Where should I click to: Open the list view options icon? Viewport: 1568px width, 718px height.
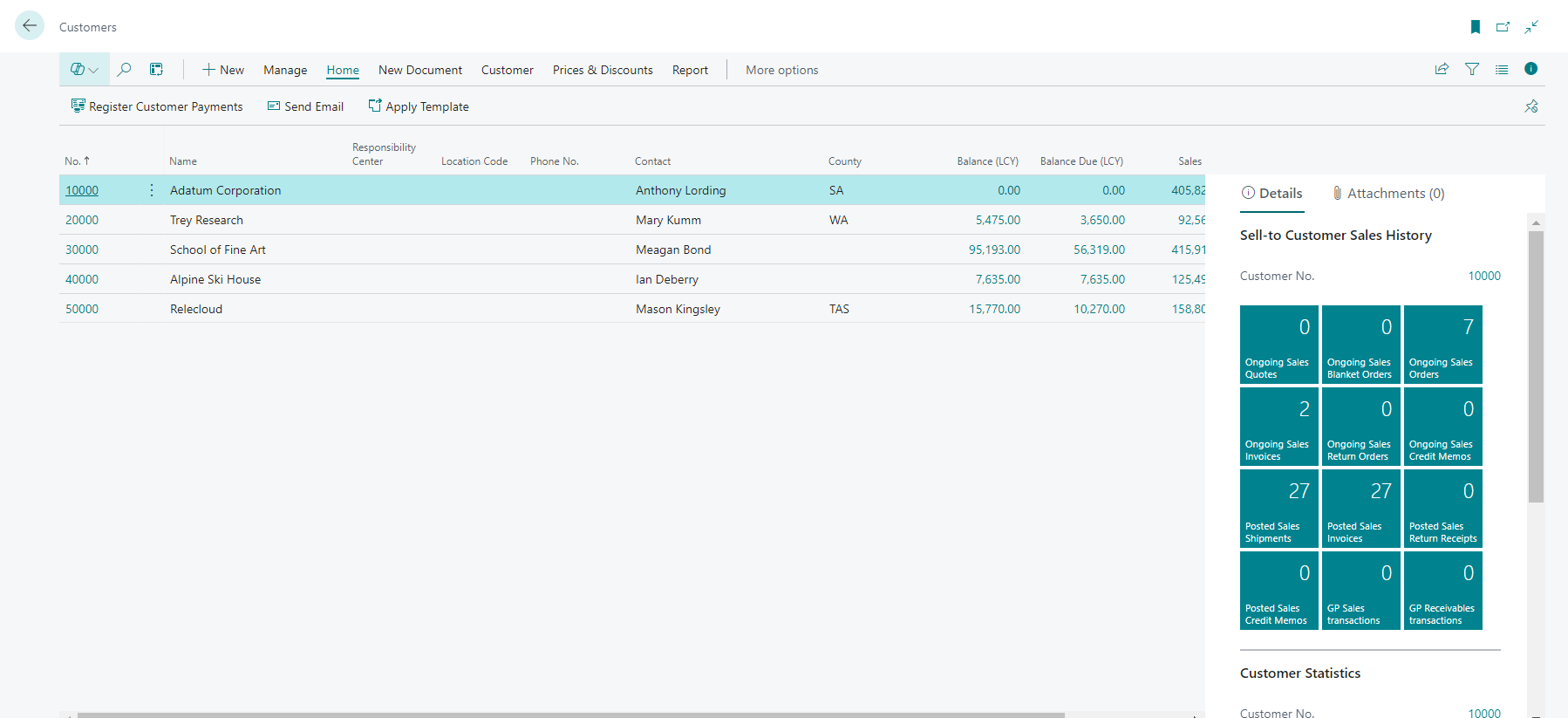click(x=1502, y=69)
